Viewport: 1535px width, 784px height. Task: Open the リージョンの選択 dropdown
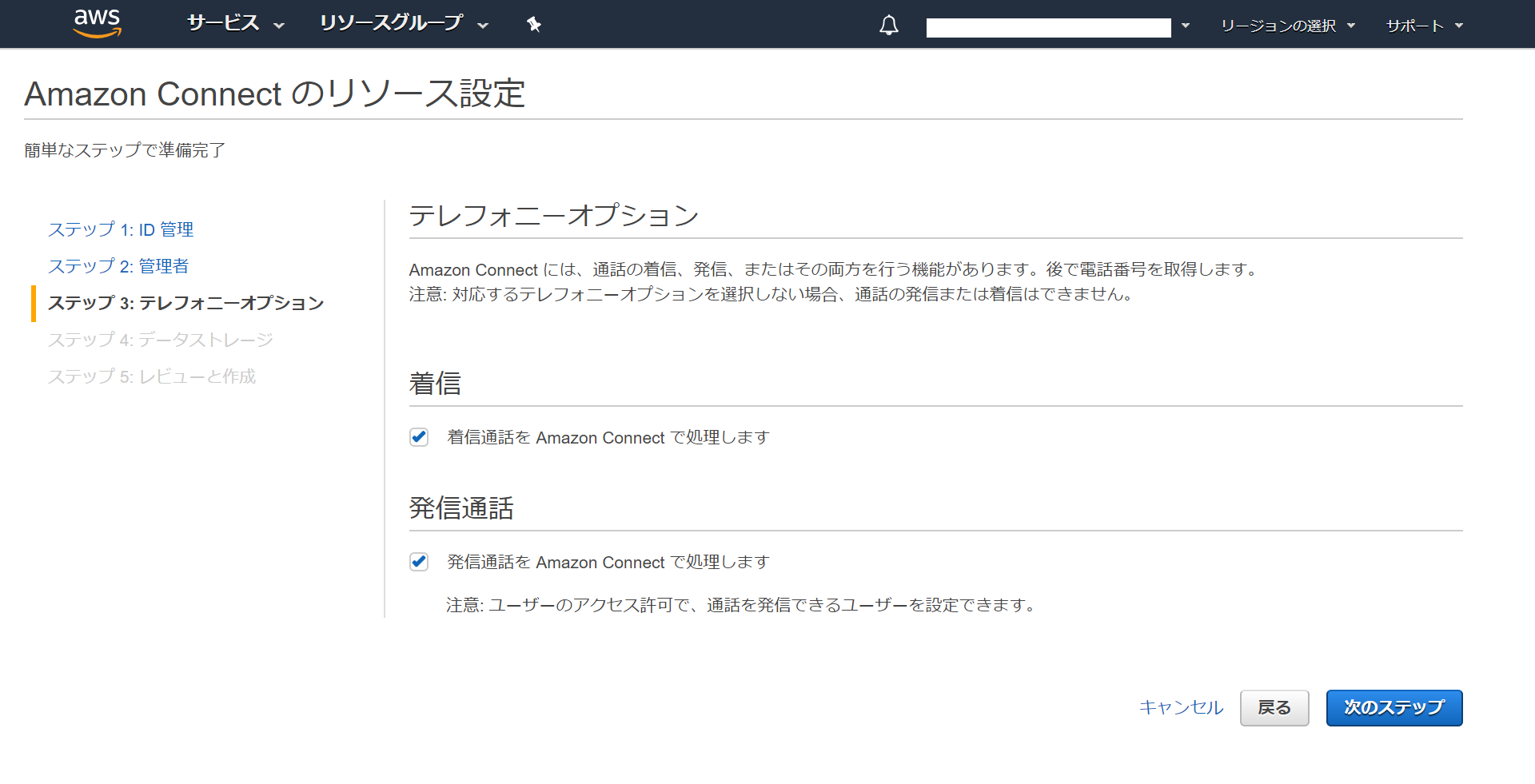(x=1288, y=26)
